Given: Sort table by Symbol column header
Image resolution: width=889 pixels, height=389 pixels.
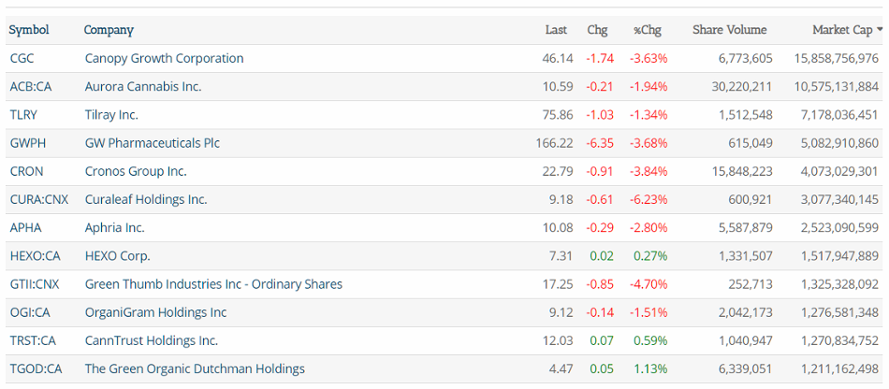Looking at the screenshot, I should [29, 30].
